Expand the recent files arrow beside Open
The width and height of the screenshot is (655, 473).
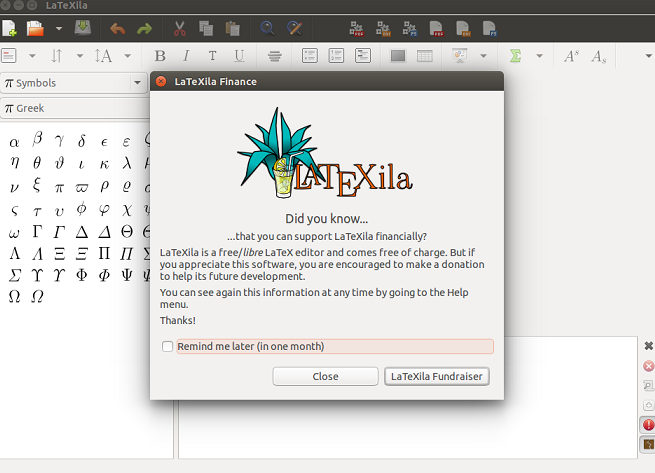point(59,29)
